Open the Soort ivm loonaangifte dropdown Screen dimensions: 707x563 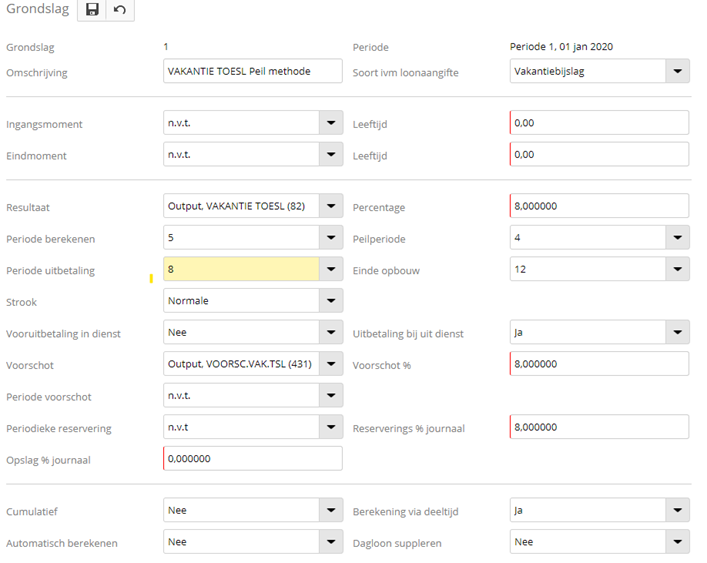(x=678, y=71)
